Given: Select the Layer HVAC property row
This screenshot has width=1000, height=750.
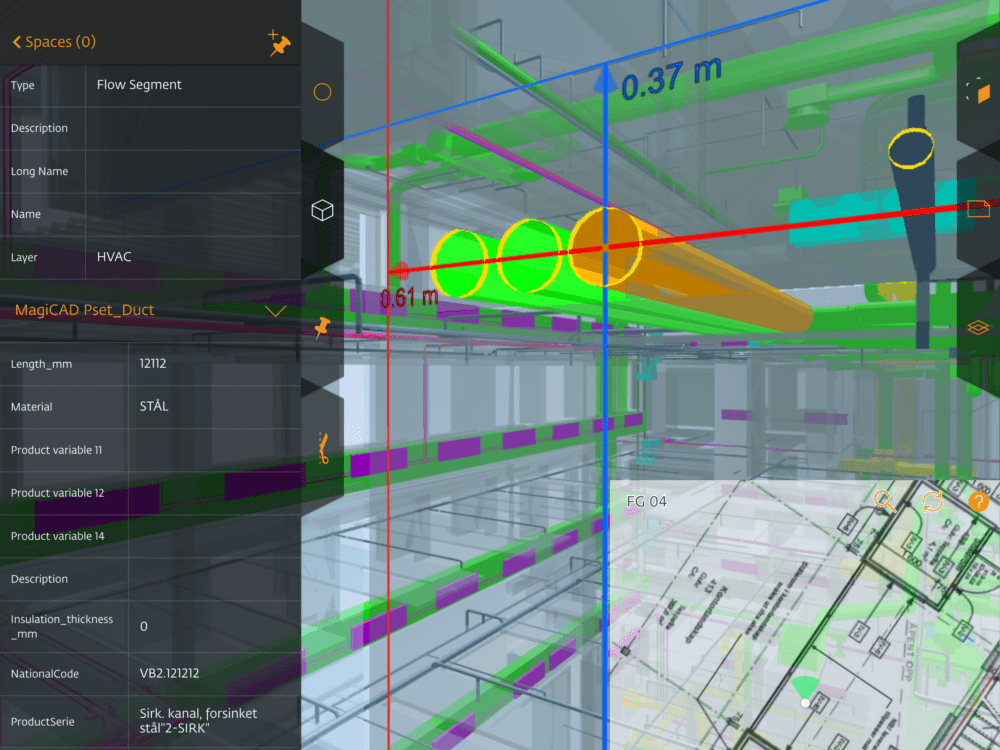Looking at the screenshot, I should (151, 257).
